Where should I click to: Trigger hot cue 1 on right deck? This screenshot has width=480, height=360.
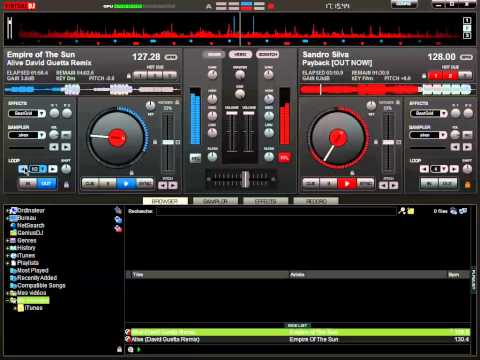[435, 76]
